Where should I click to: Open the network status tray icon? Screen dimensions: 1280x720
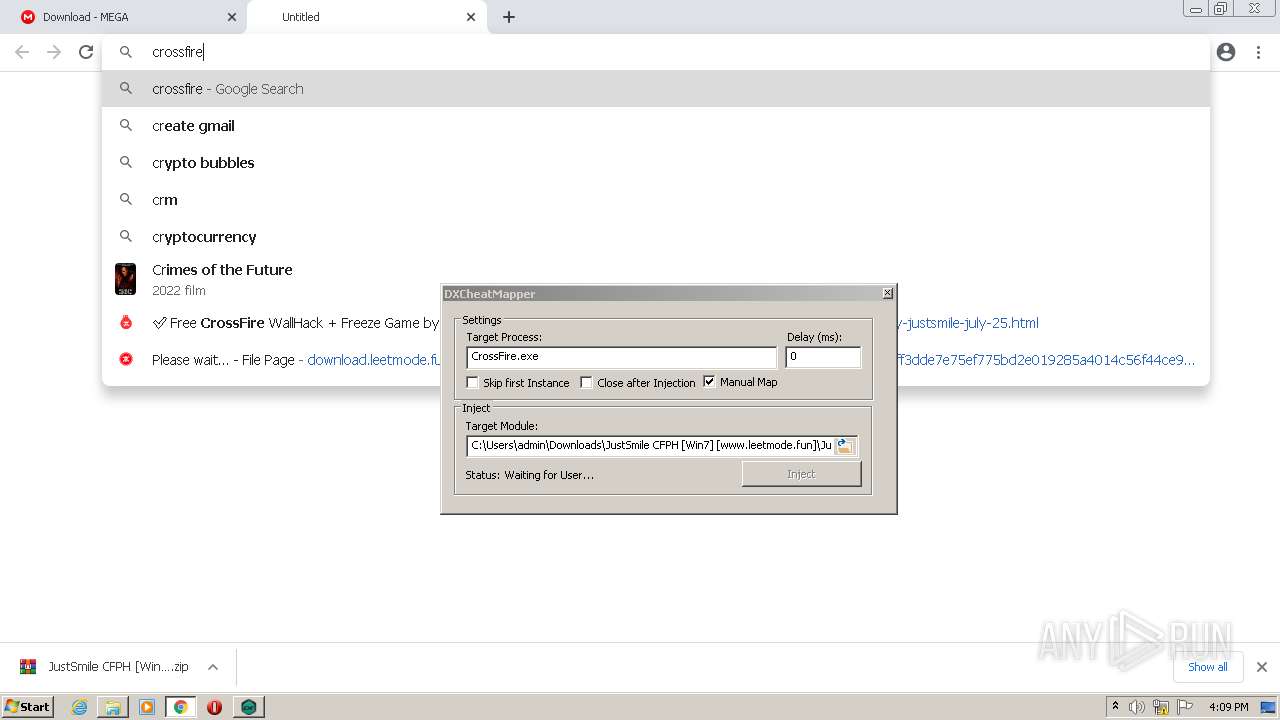tap(1161, 707)
